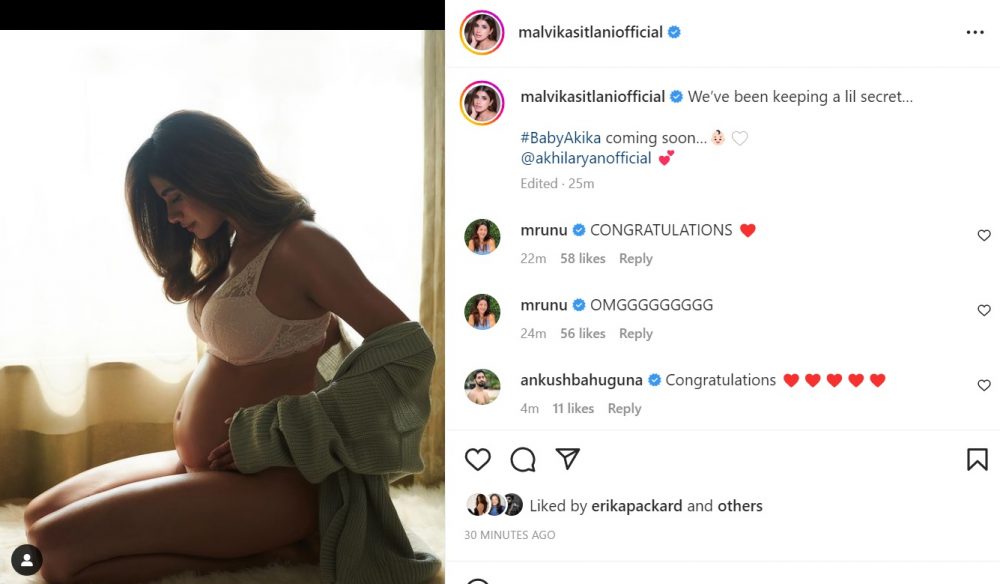The height and width of the screenshot is (584, 1000).
Task: Like mrunu's OMGGGGGGGGG comment
Action: tap(983, 310)
